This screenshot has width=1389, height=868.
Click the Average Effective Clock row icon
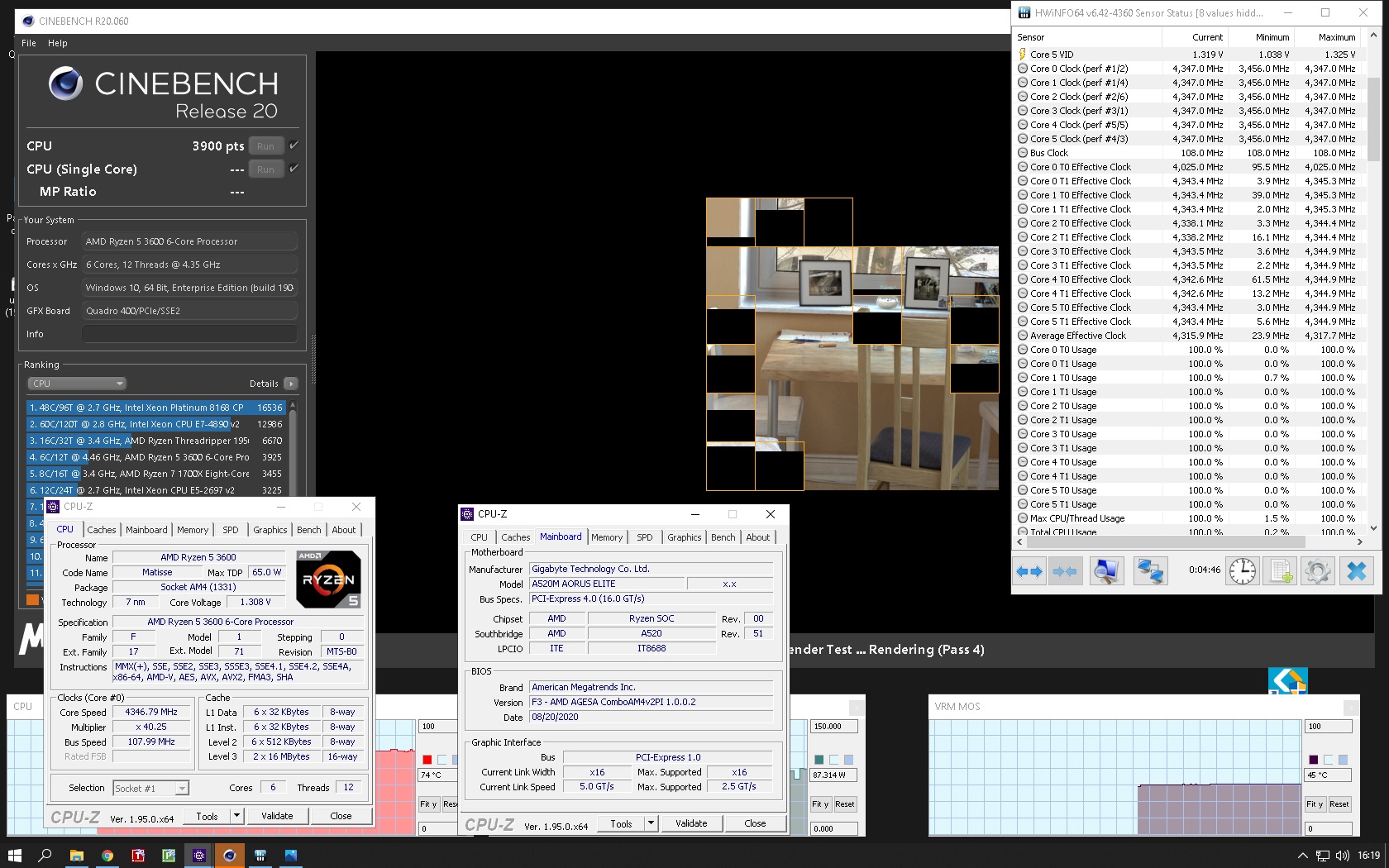pyautogui.click(x=1023, y=336)
